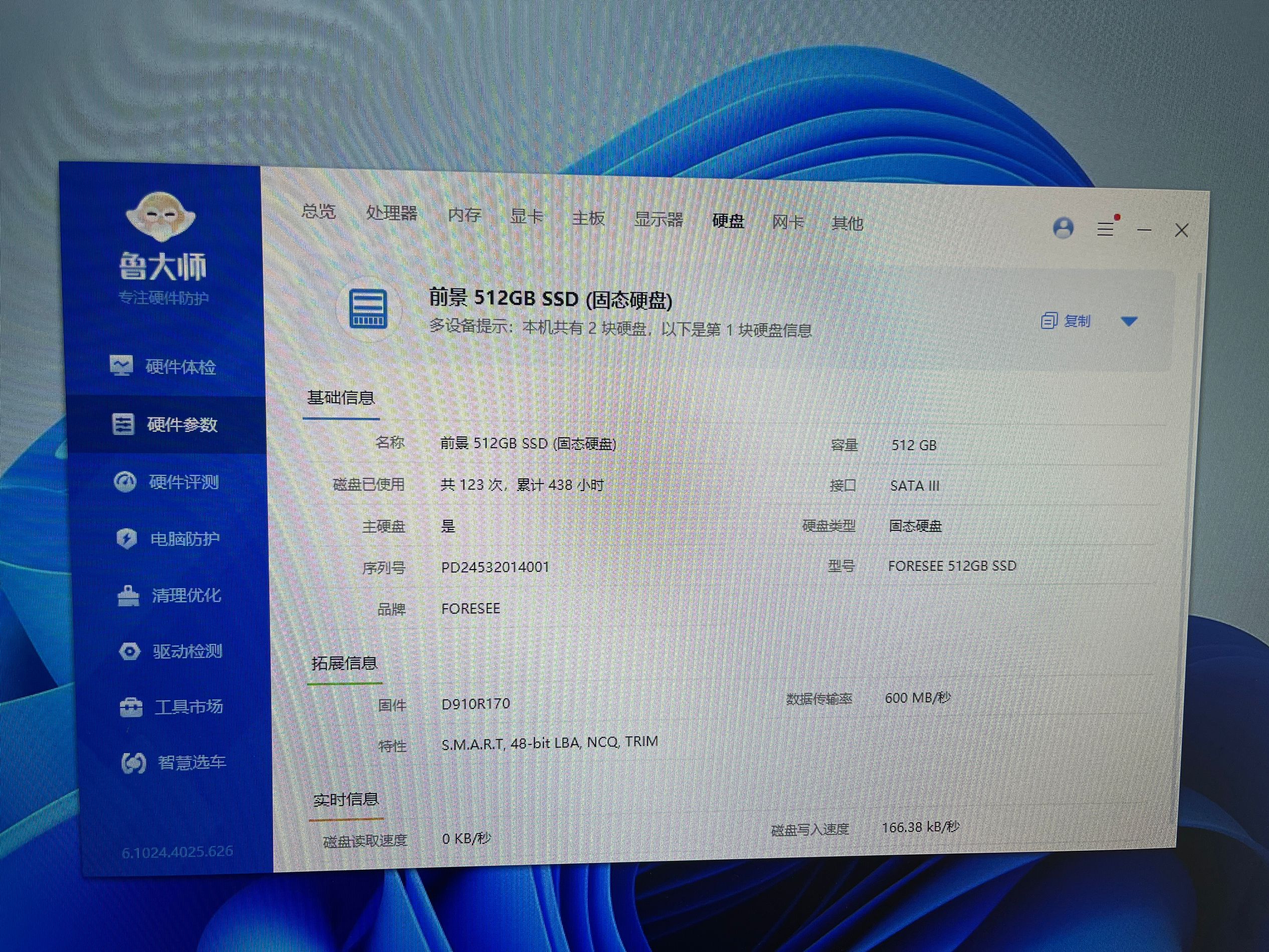Switch to the 网卡 tab
Screen dimensions: 1269x952
pos(788,221)
